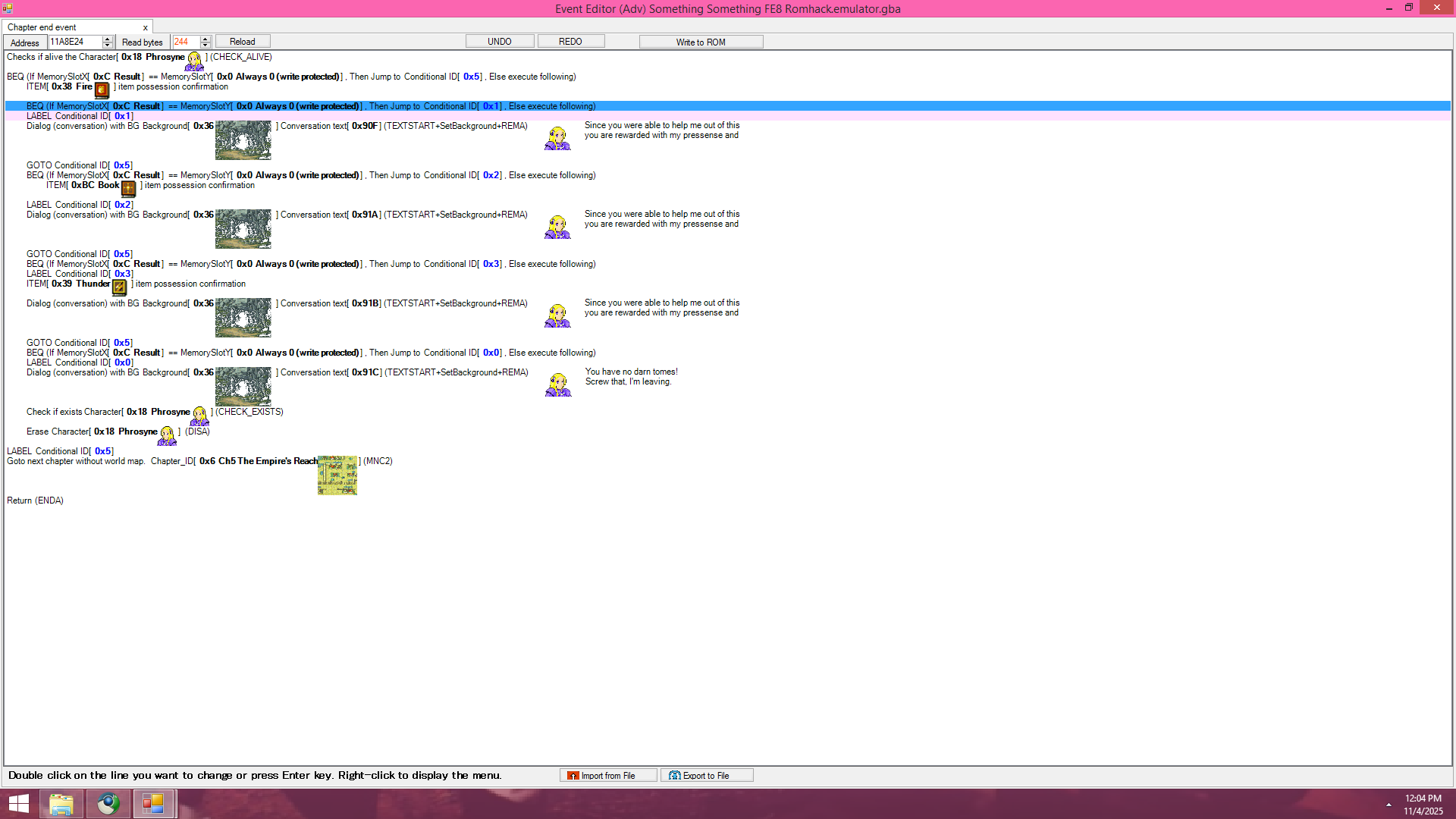Increase Address value with up spinner
Screen dimensions: 1456x819
point(108,39)
